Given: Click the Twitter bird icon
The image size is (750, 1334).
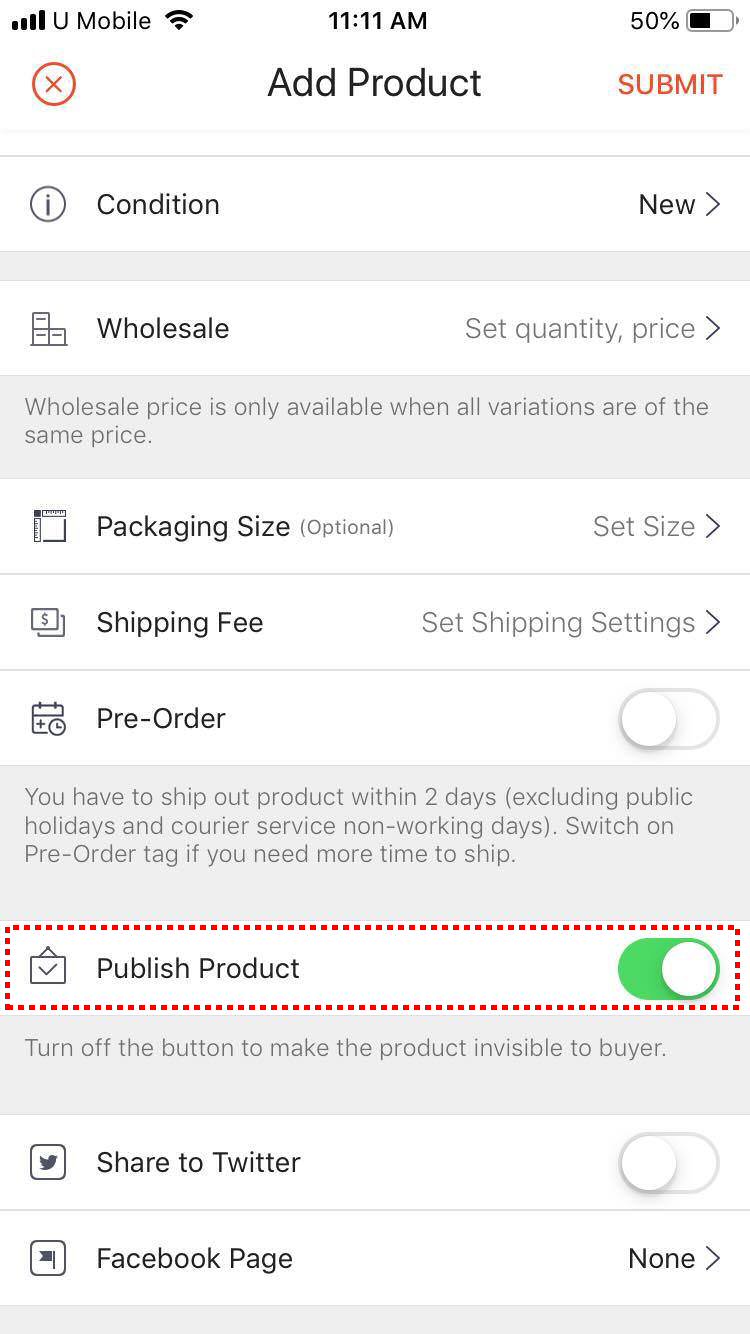Looking at the screenshot, I should 47,1162.
